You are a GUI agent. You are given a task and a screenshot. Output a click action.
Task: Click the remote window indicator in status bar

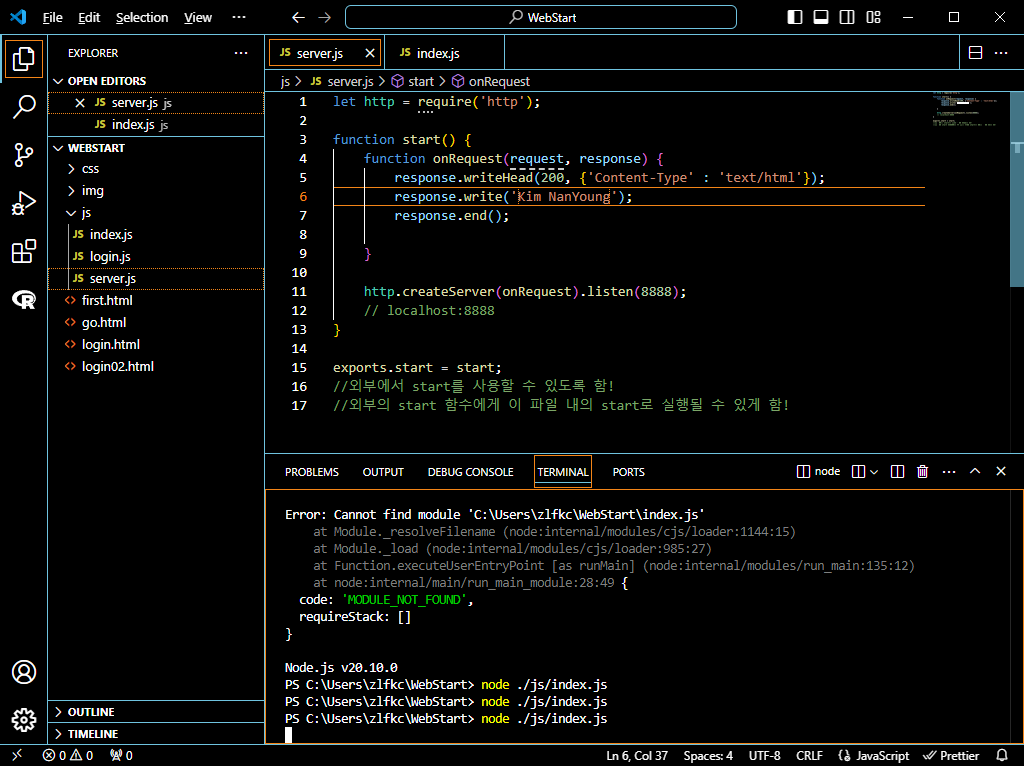(17, 756)
